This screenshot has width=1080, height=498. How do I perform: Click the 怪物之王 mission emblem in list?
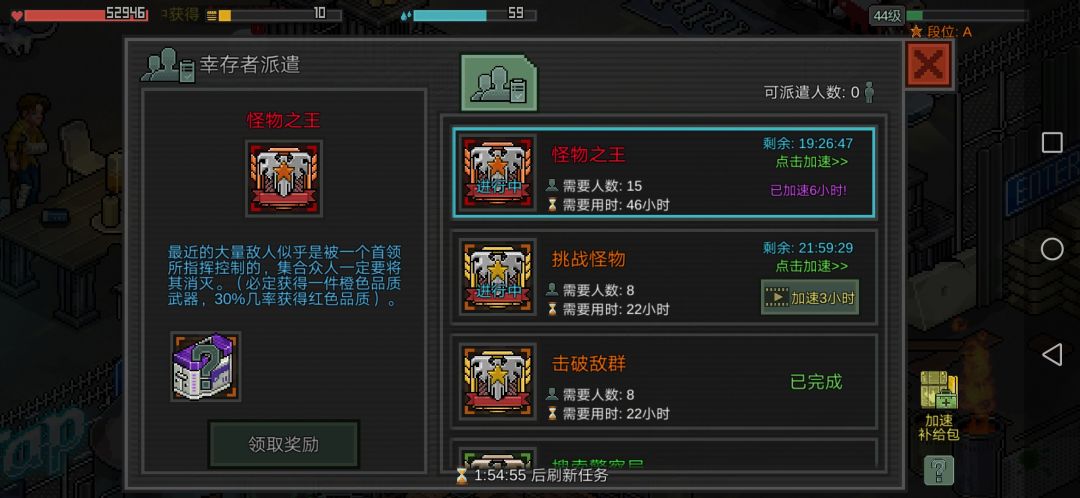(497, 172)
